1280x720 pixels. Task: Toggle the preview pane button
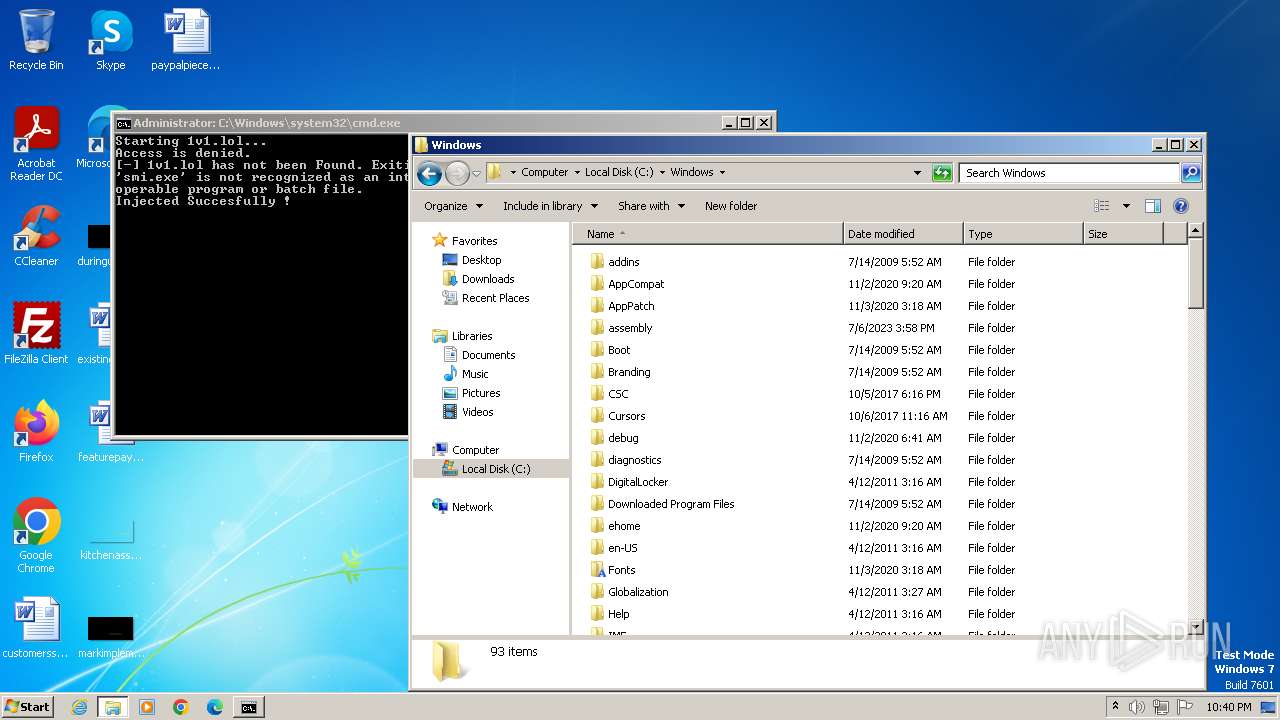pos(1153,206)
